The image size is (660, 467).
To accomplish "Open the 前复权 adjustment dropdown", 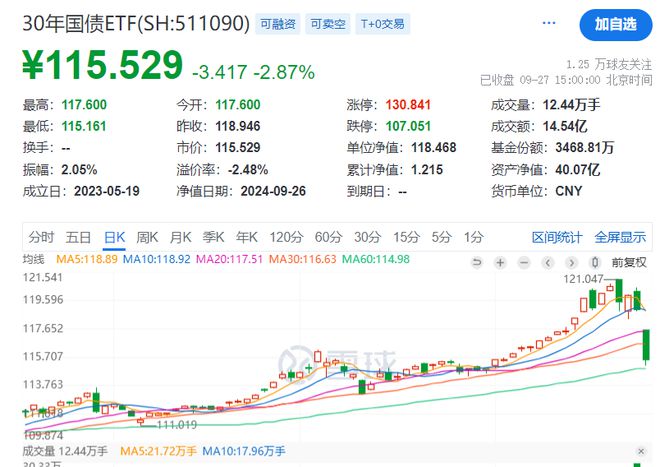I will [x=629, y=263].
